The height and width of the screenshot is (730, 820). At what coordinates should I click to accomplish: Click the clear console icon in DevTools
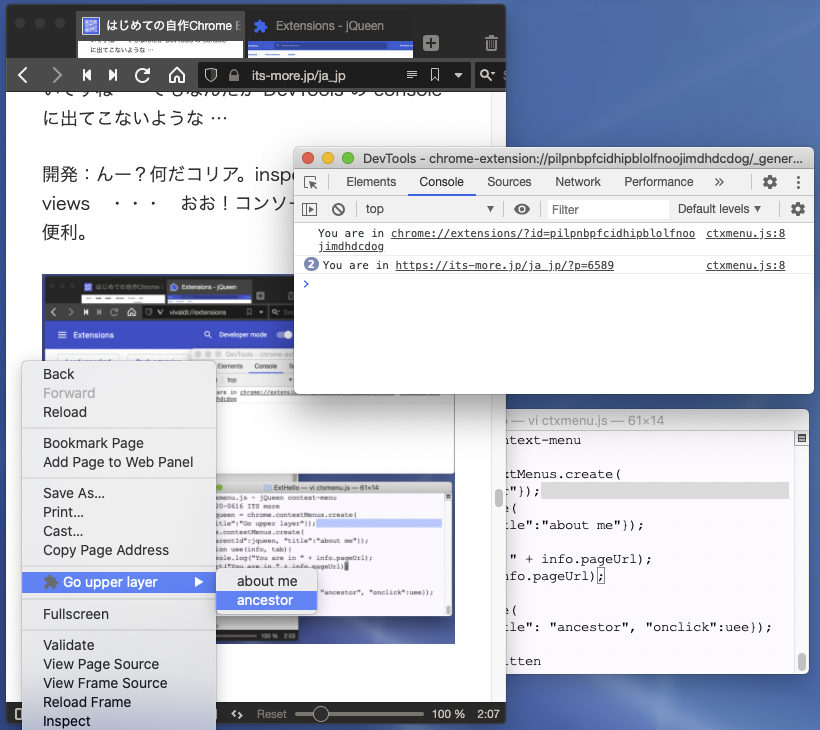(339, 209)
